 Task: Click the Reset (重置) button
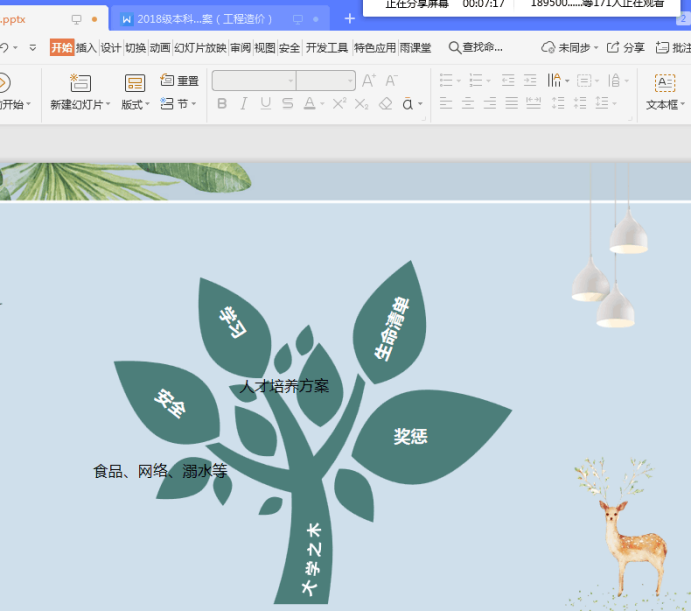[179, 80]
